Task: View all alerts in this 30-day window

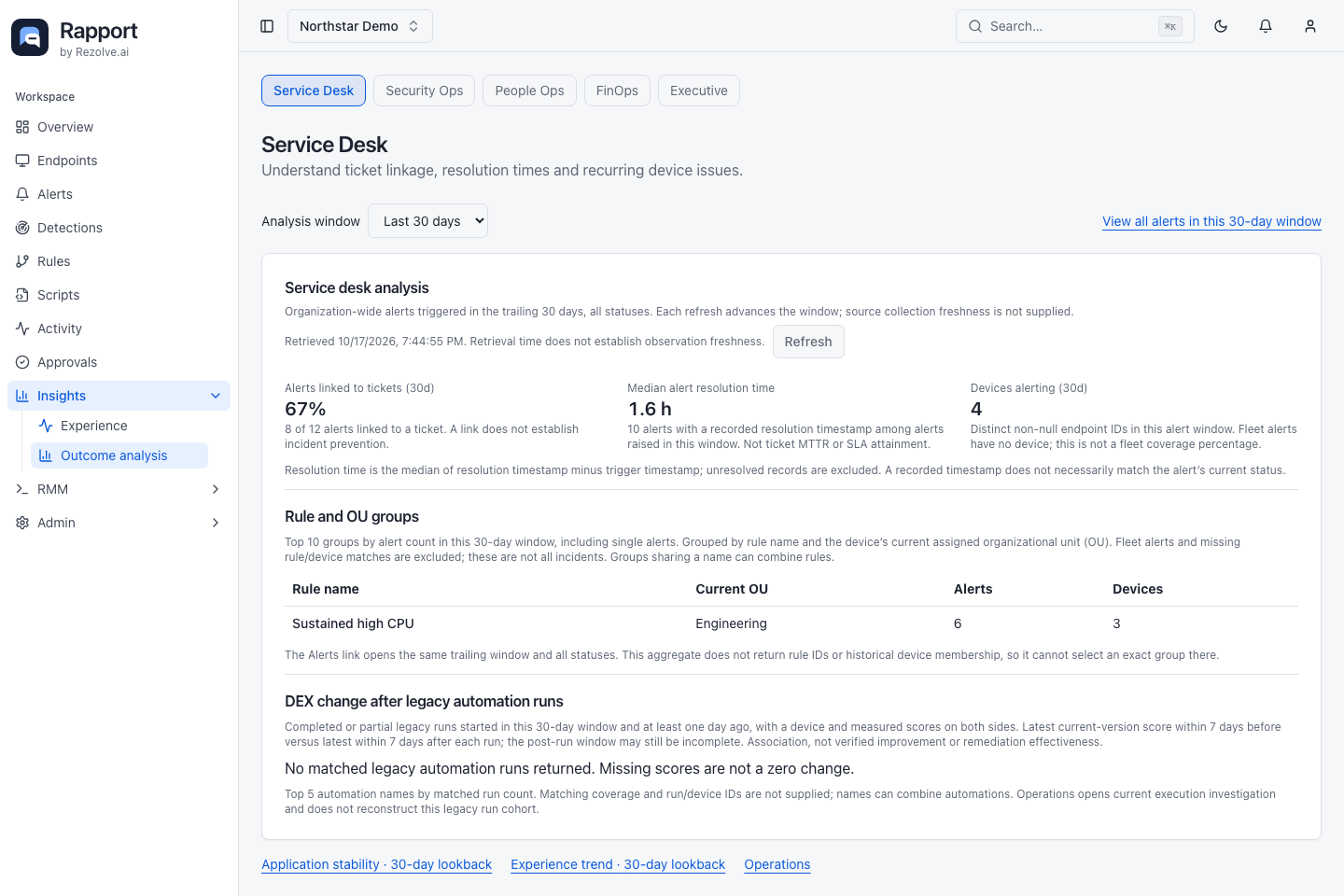Action: coord(1211,221)
